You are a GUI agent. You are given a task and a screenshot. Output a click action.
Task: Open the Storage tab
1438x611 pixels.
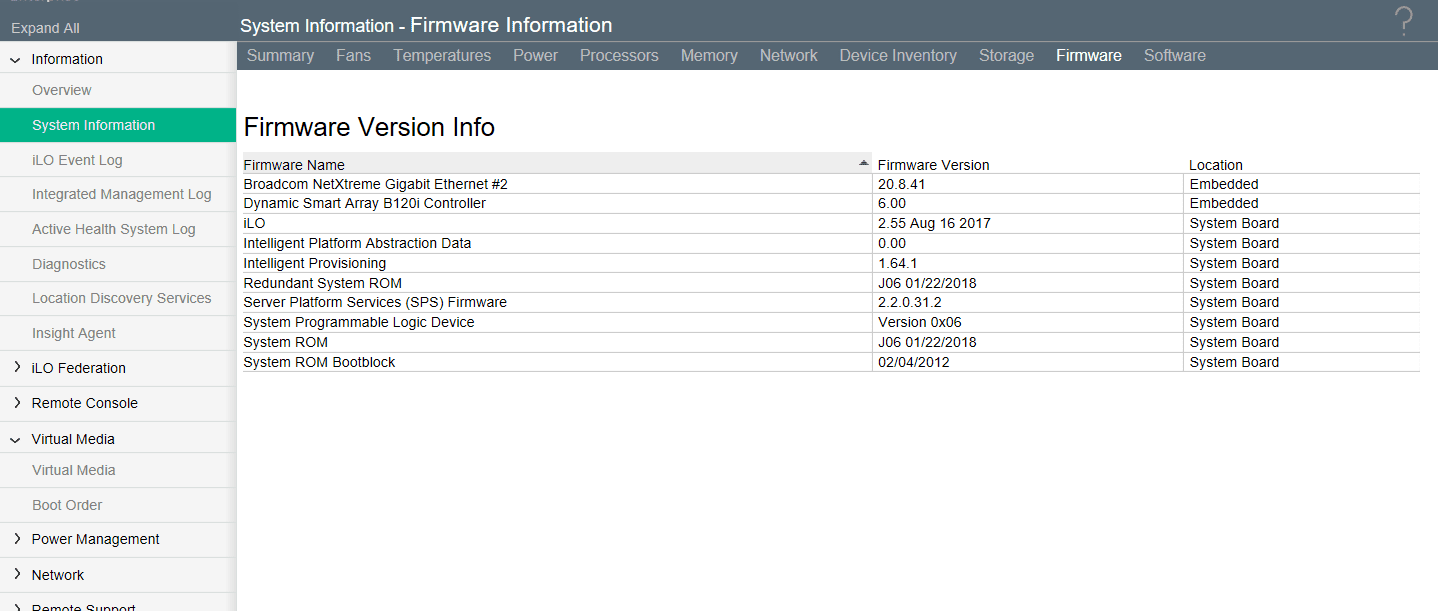coord(1006,56)
